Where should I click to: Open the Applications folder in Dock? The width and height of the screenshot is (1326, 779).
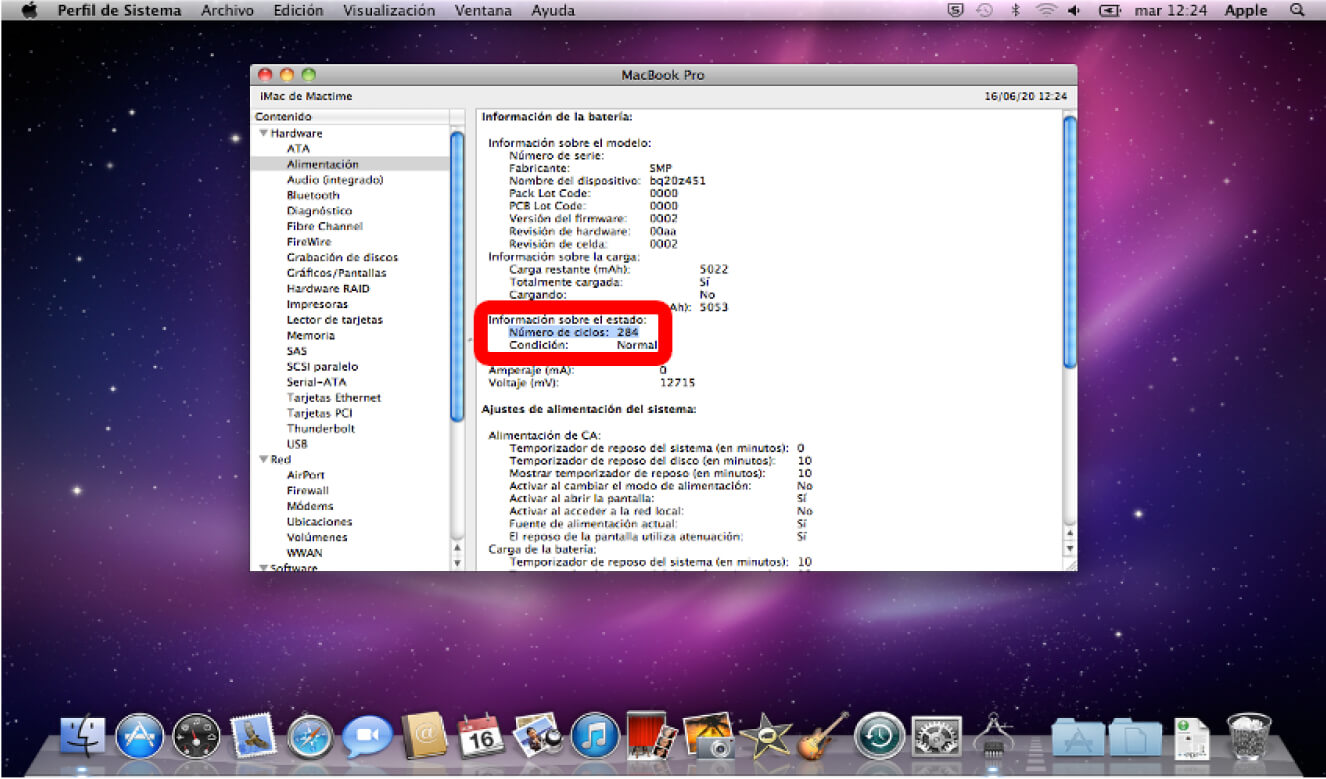[x=1078, y=738]
